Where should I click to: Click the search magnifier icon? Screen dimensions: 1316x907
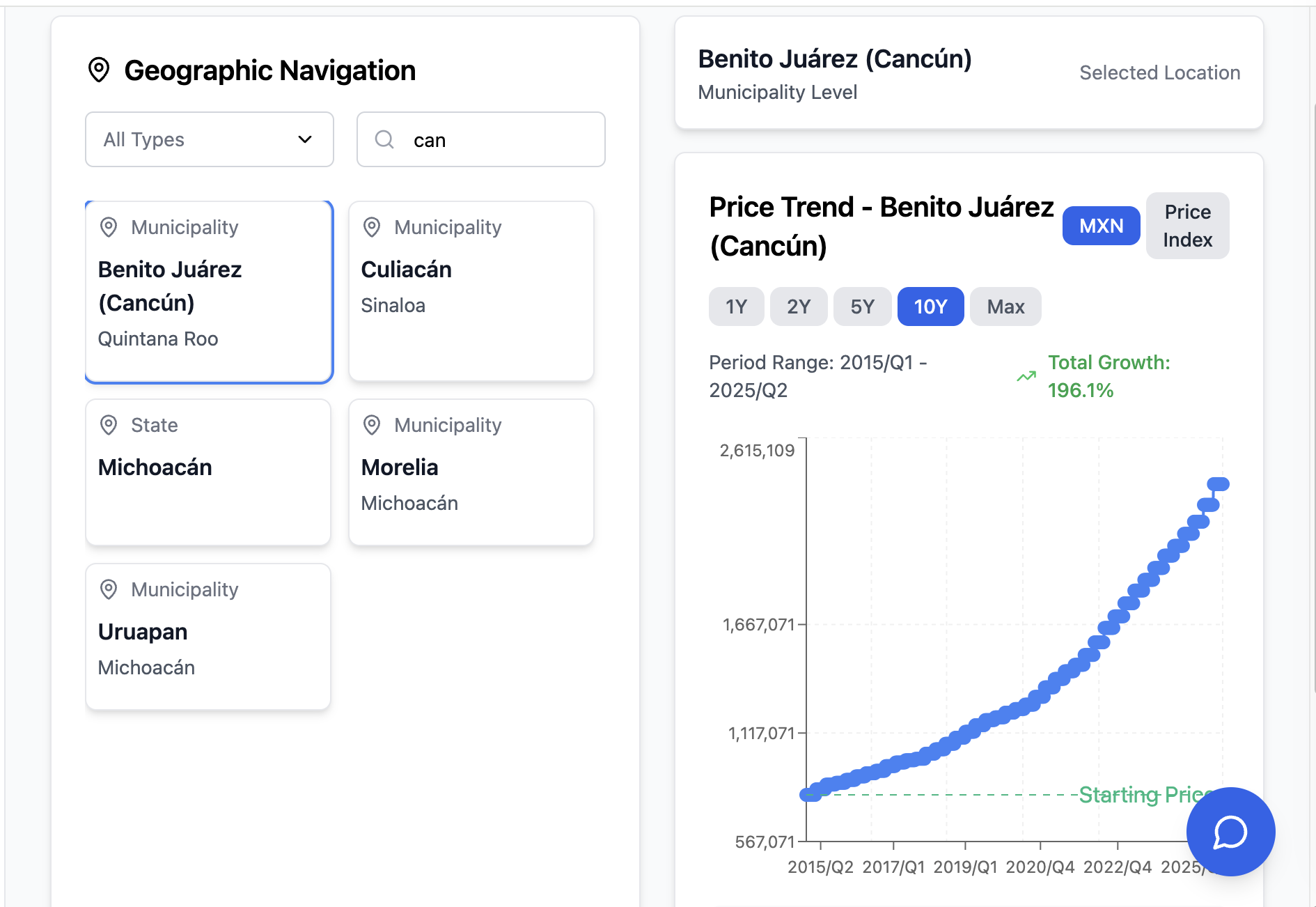[x=384, y=139]
